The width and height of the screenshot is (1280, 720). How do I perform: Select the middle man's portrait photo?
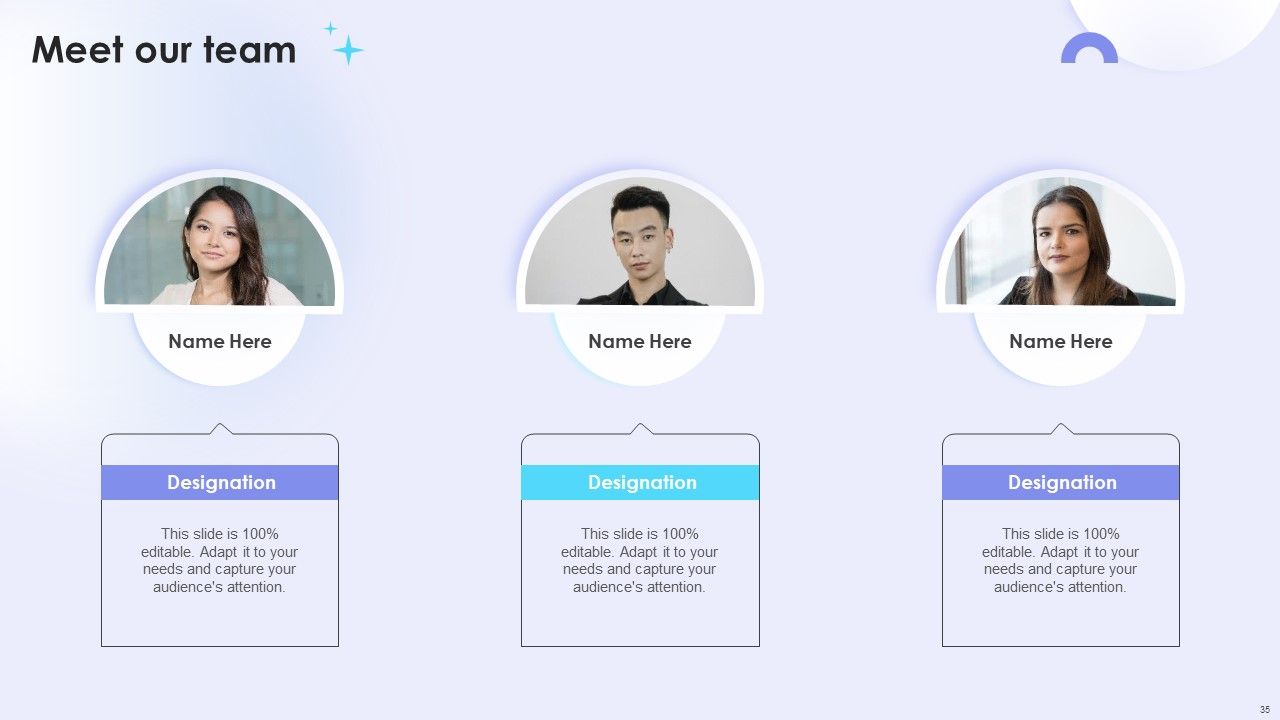pyautogui.click(x=640, y=242)
